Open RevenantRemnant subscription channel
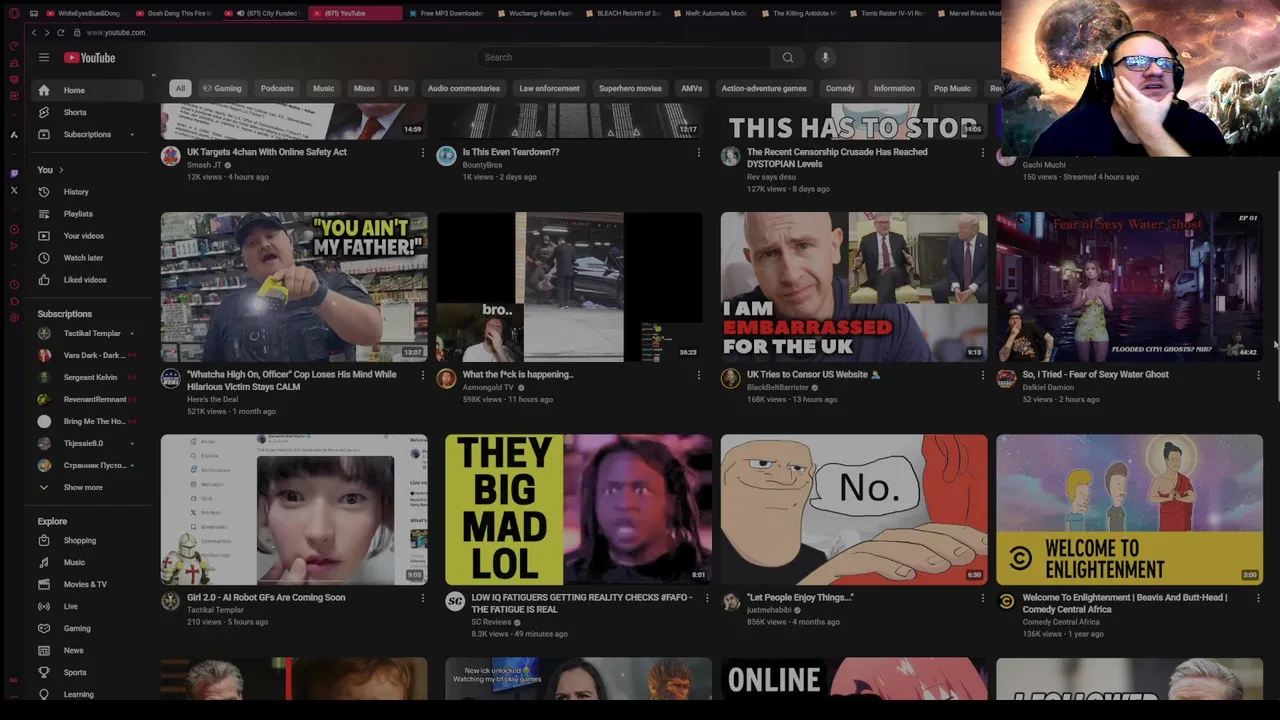The width and height of the screenshot is (1280, 720). tap(88, 400)
